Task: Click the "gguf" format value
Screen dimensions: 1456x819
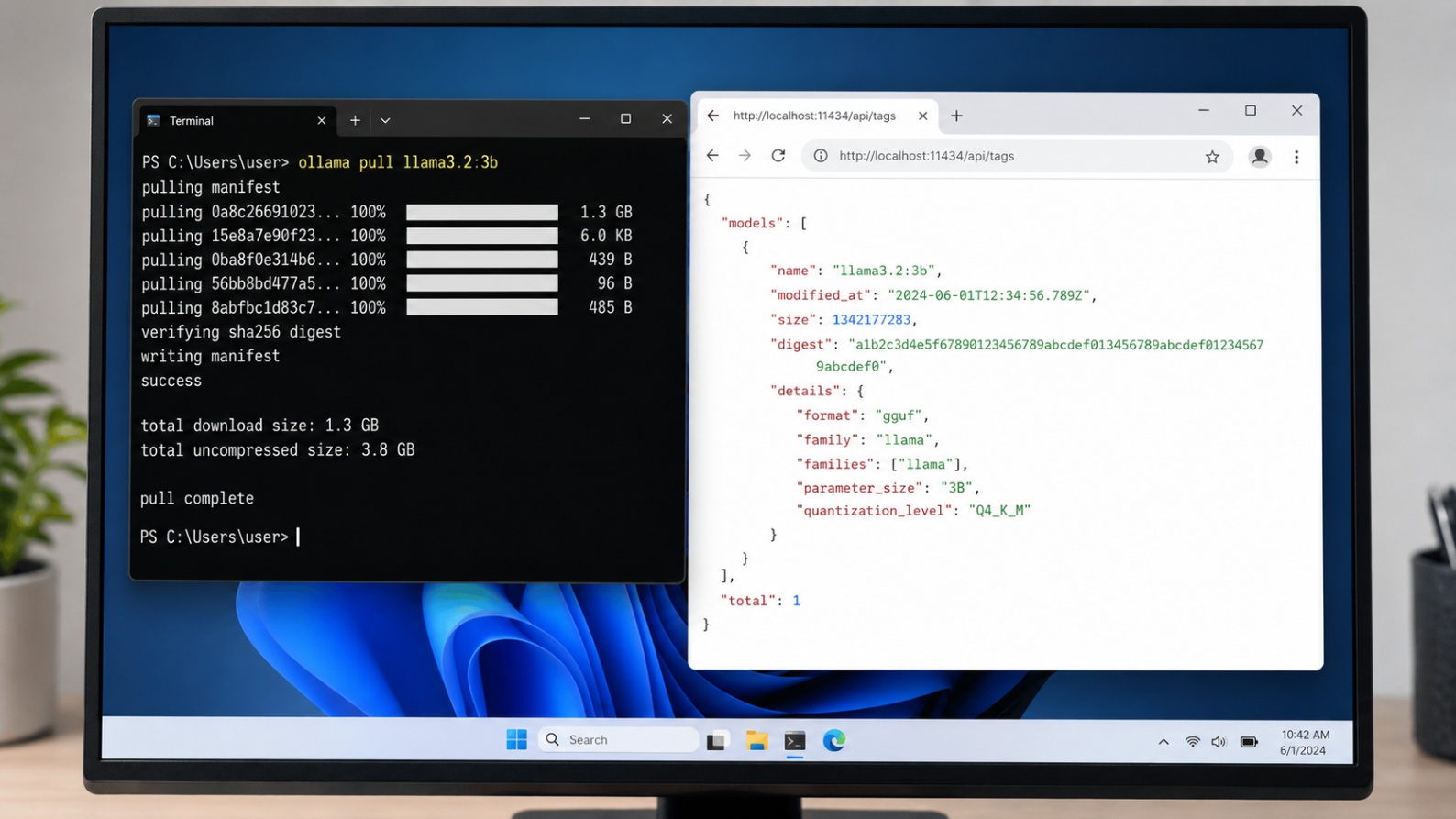Action: click(899, 415)
